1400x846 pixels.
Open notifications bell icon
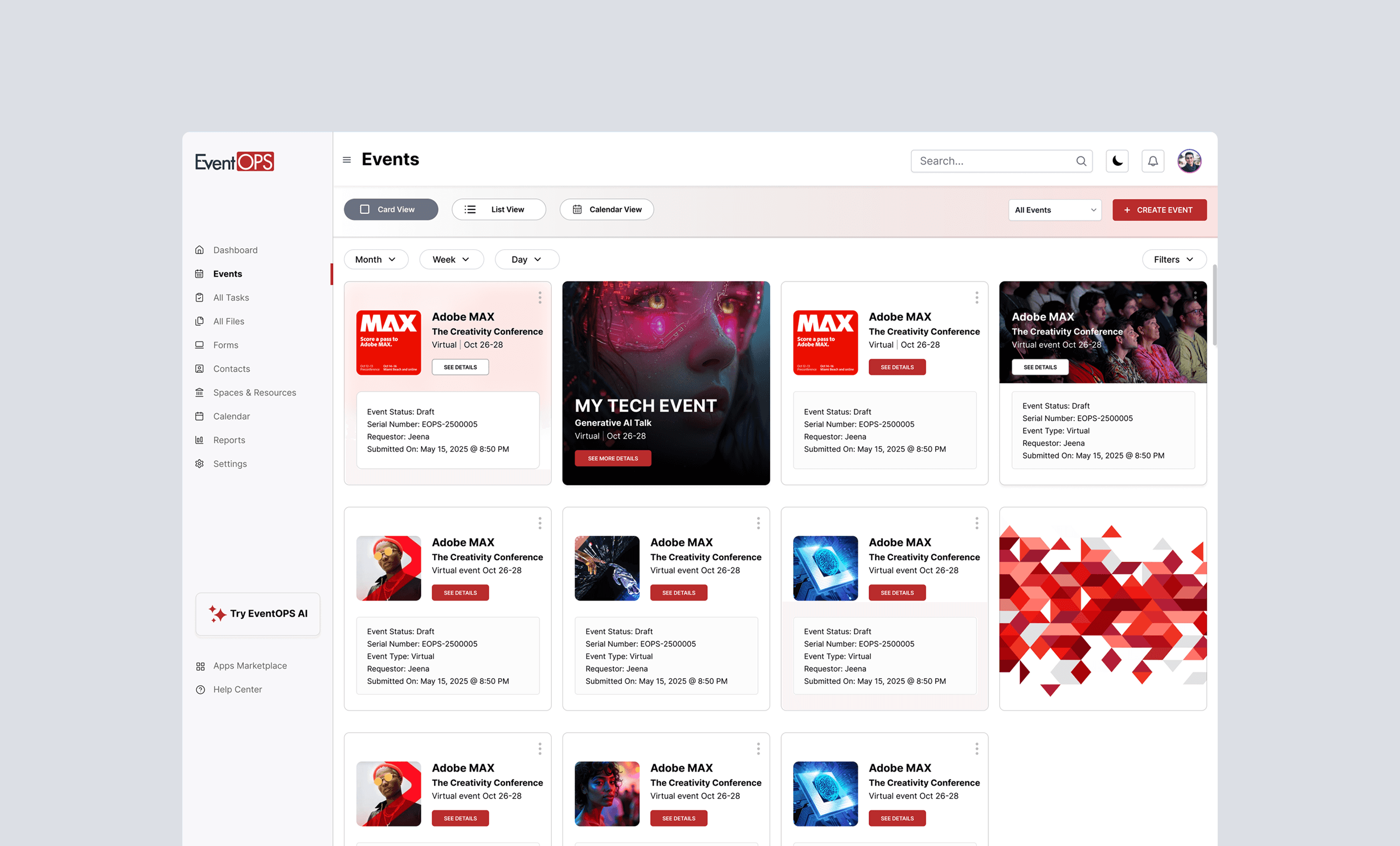coord(1153,161)
